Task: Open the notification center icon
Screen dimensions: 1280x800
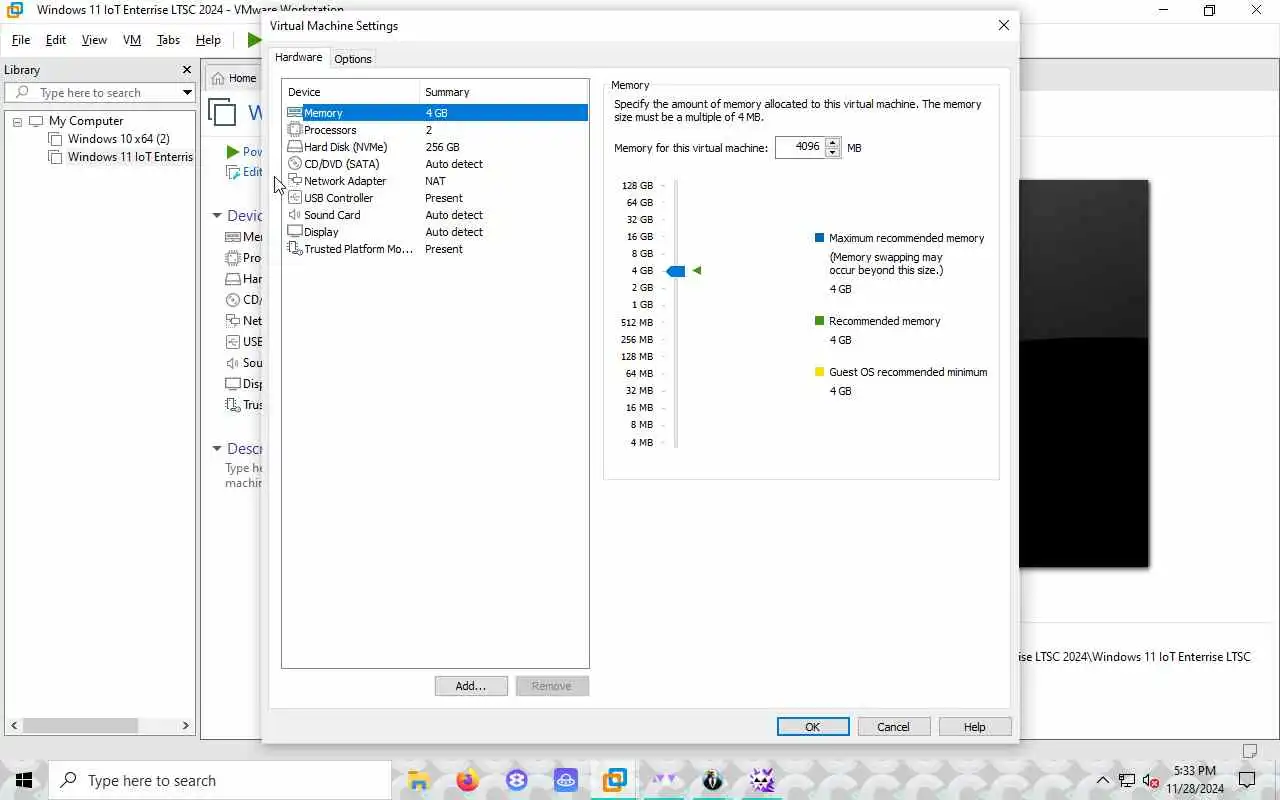Action: (x=1247, y=780)
